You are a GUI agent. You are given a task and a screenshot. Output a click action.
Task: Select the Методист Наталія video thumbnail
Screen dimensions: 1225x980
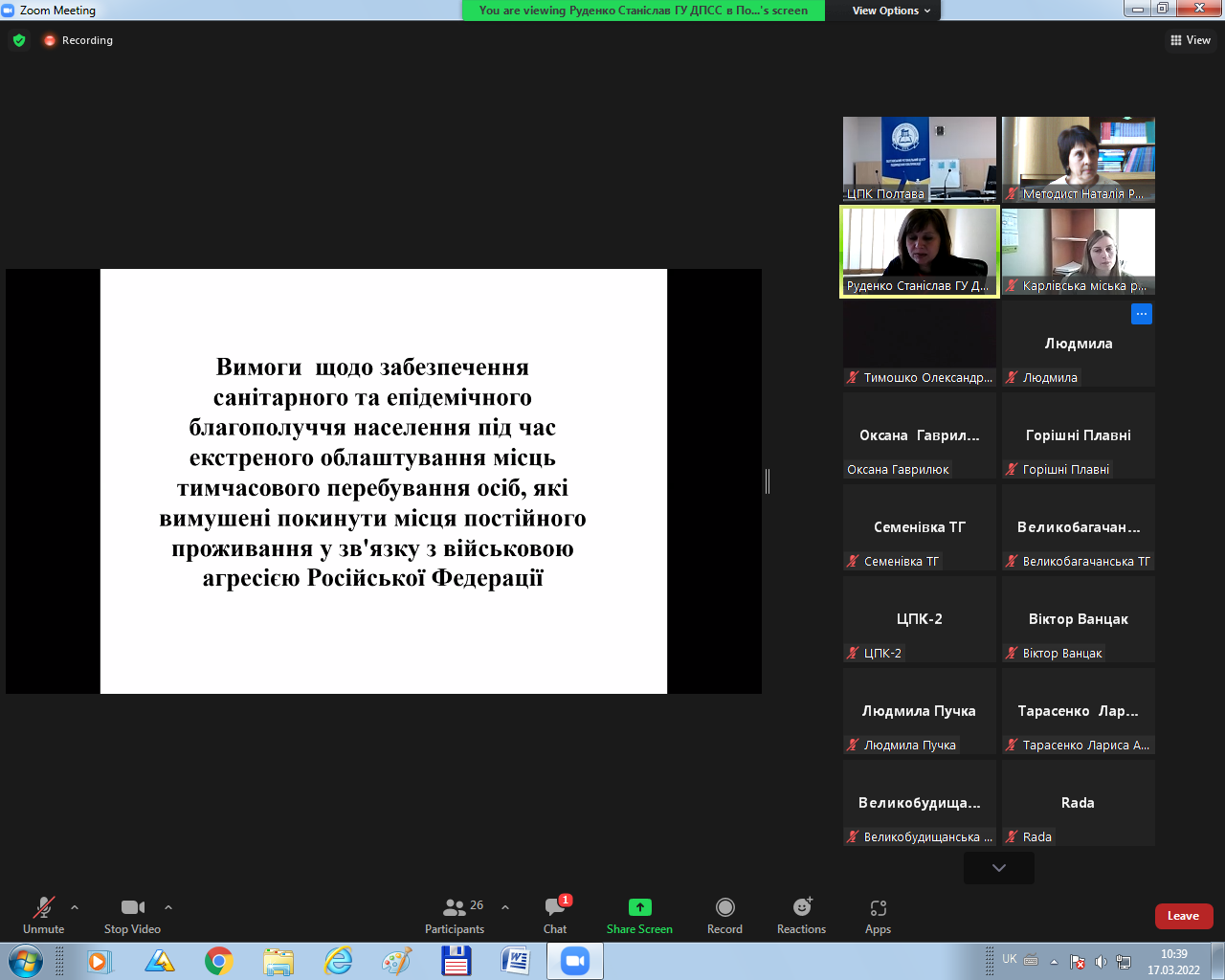(1078, 159)
